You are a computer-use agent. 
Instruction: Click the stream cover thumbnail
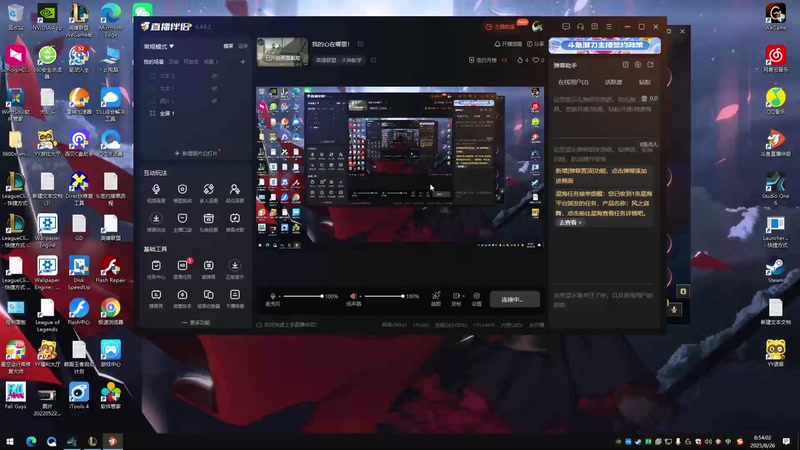click(x=282, y=52)
